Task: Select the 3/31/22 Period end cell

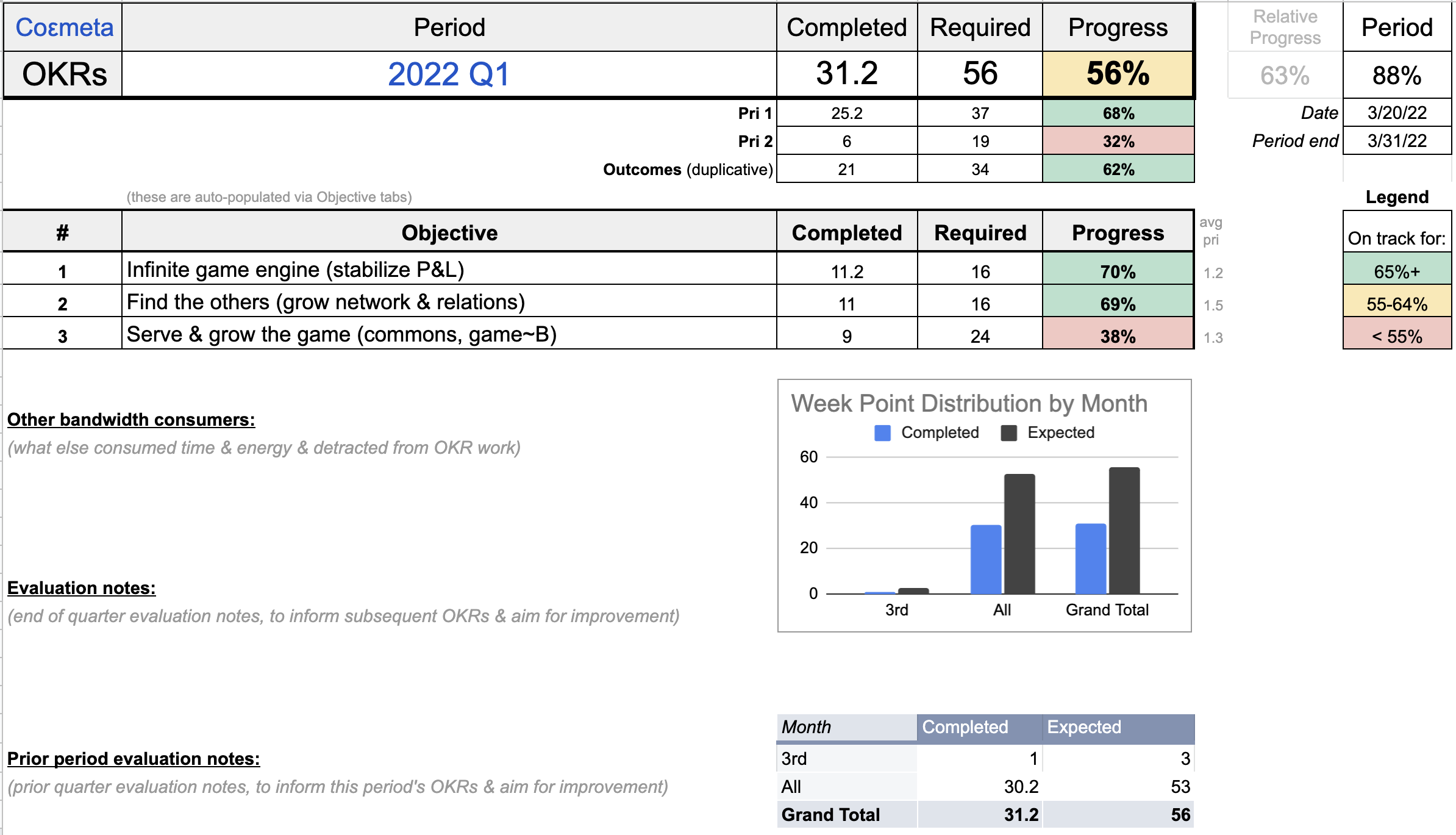Action: point(1396,141)
